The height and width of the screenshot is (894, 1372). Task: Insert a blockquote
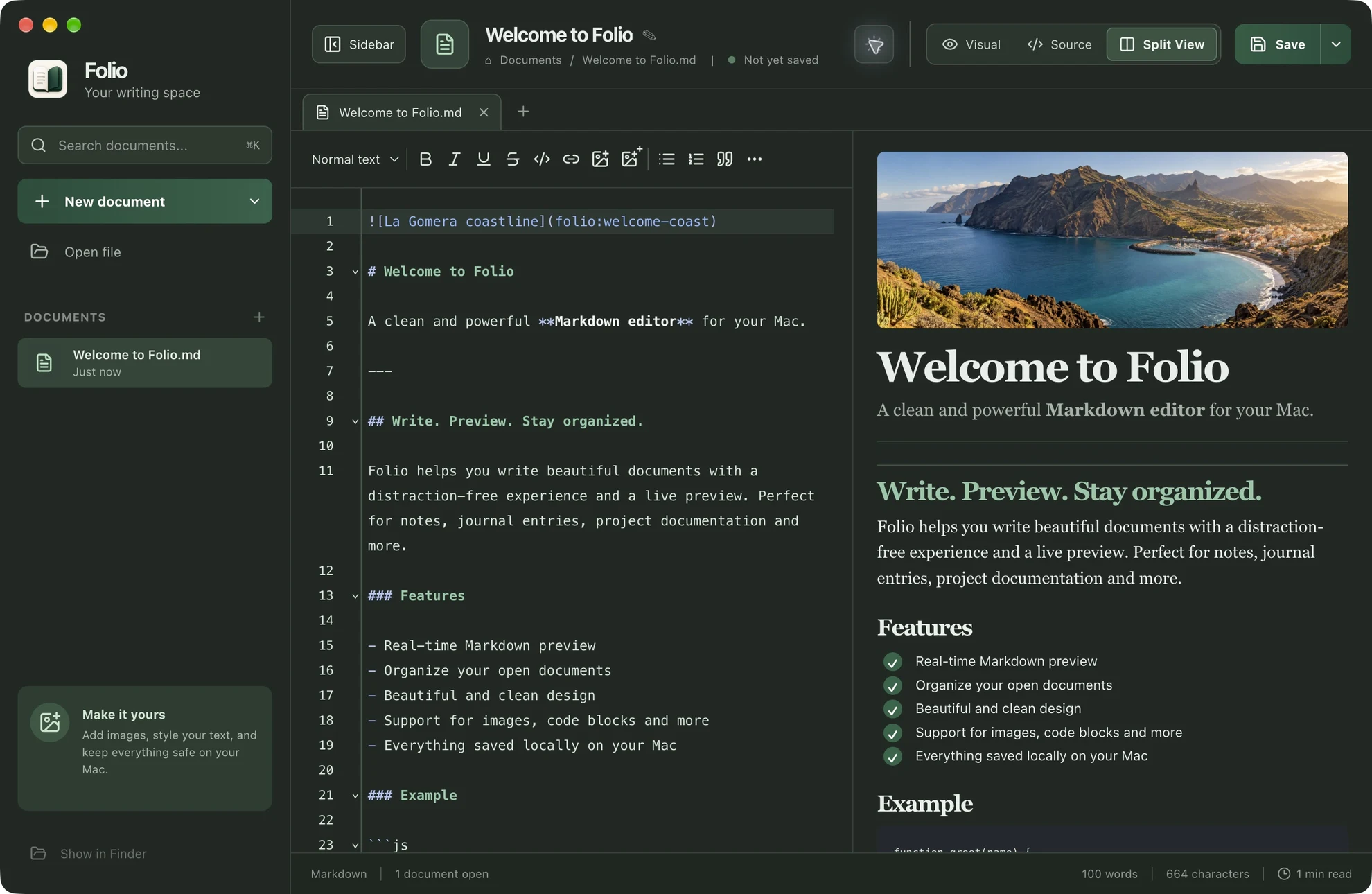tap(725, 159)
